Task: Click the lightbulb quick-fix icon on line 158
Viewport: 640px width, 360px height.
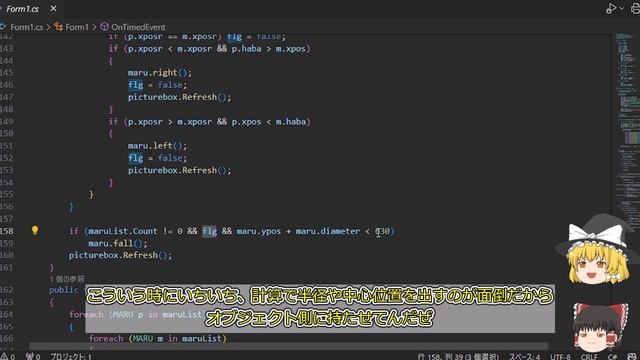Action: [x=35, y=230]
